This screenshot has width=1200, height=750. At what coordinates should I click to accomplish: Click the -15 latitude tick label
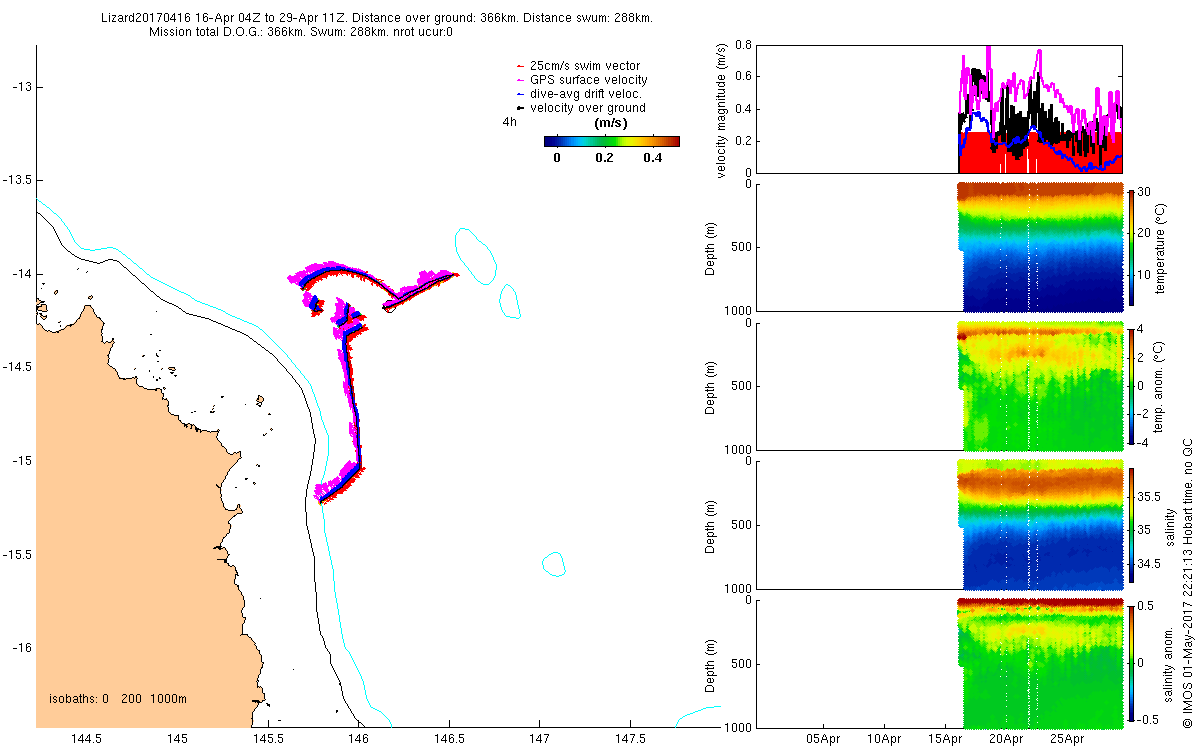[23, 460]
